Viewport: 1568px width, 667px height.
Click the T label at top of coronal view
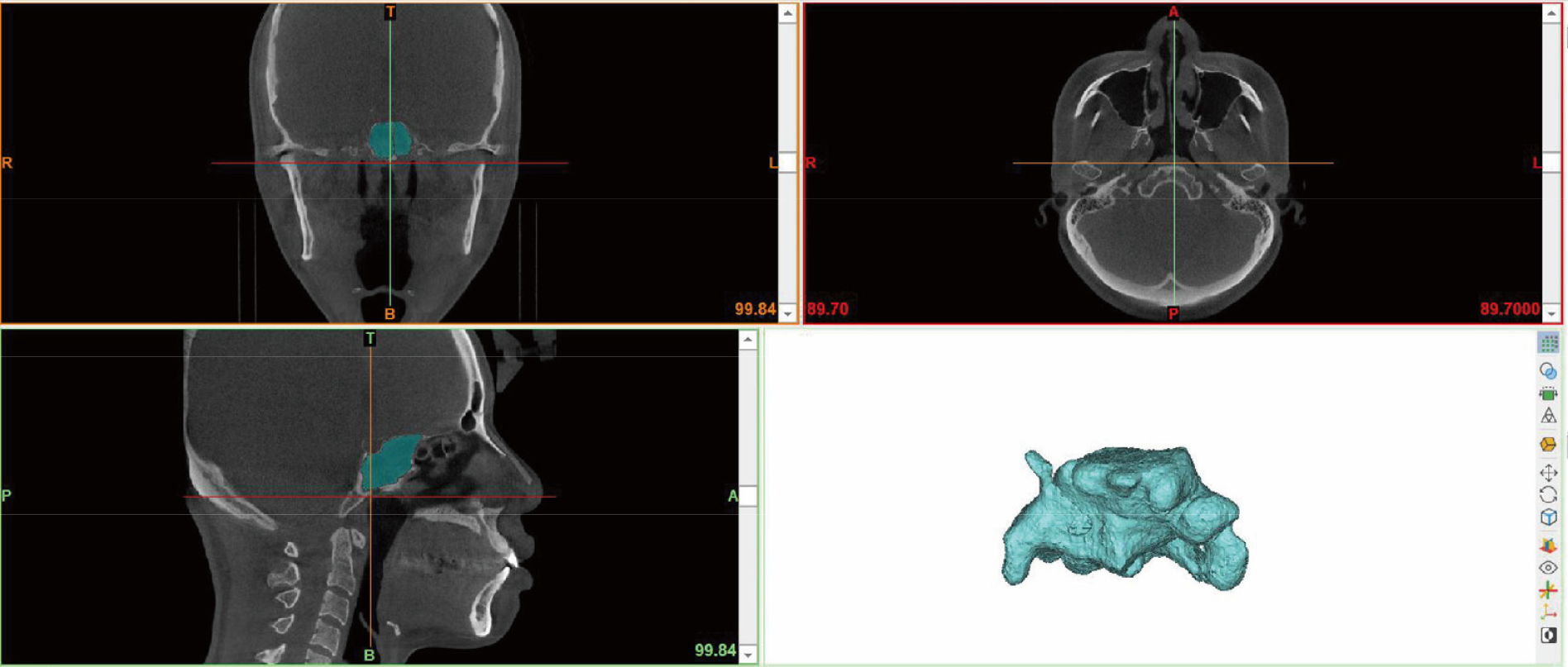point(390,12)
